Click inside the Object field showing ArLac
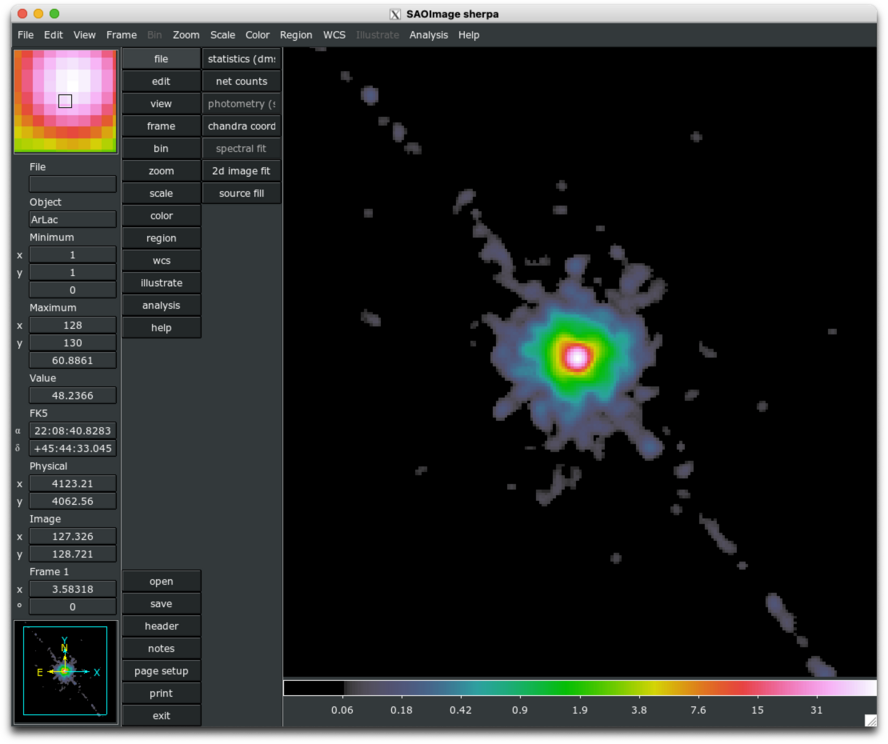This screenshot has width=888, height=744. coord(72,219)
